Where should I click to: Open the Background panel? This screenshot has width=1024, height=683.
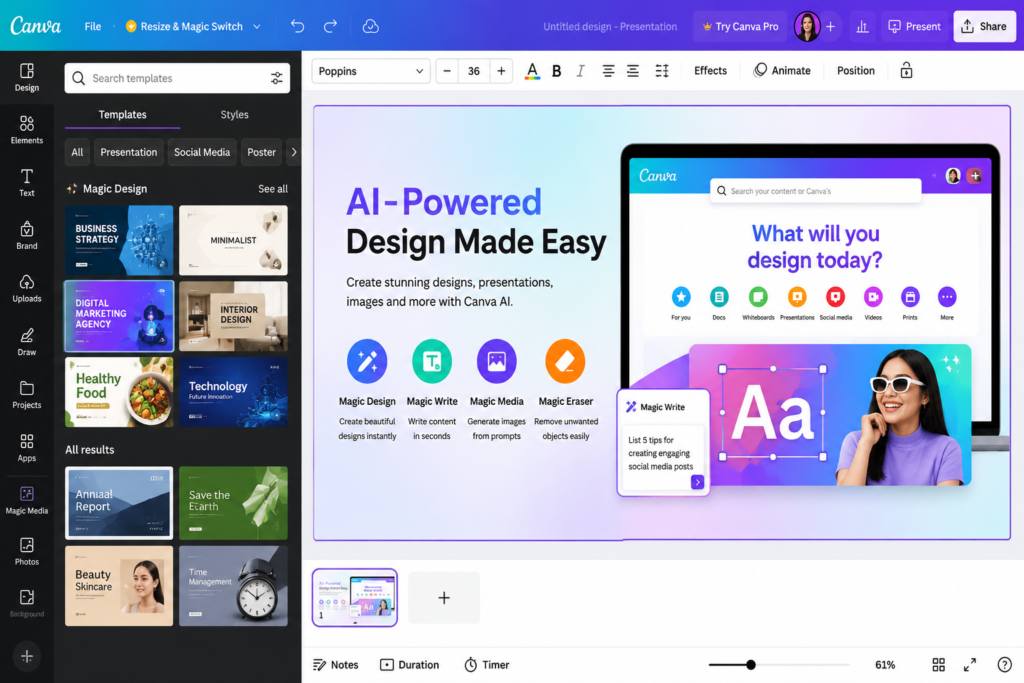[x=27, y=604]
